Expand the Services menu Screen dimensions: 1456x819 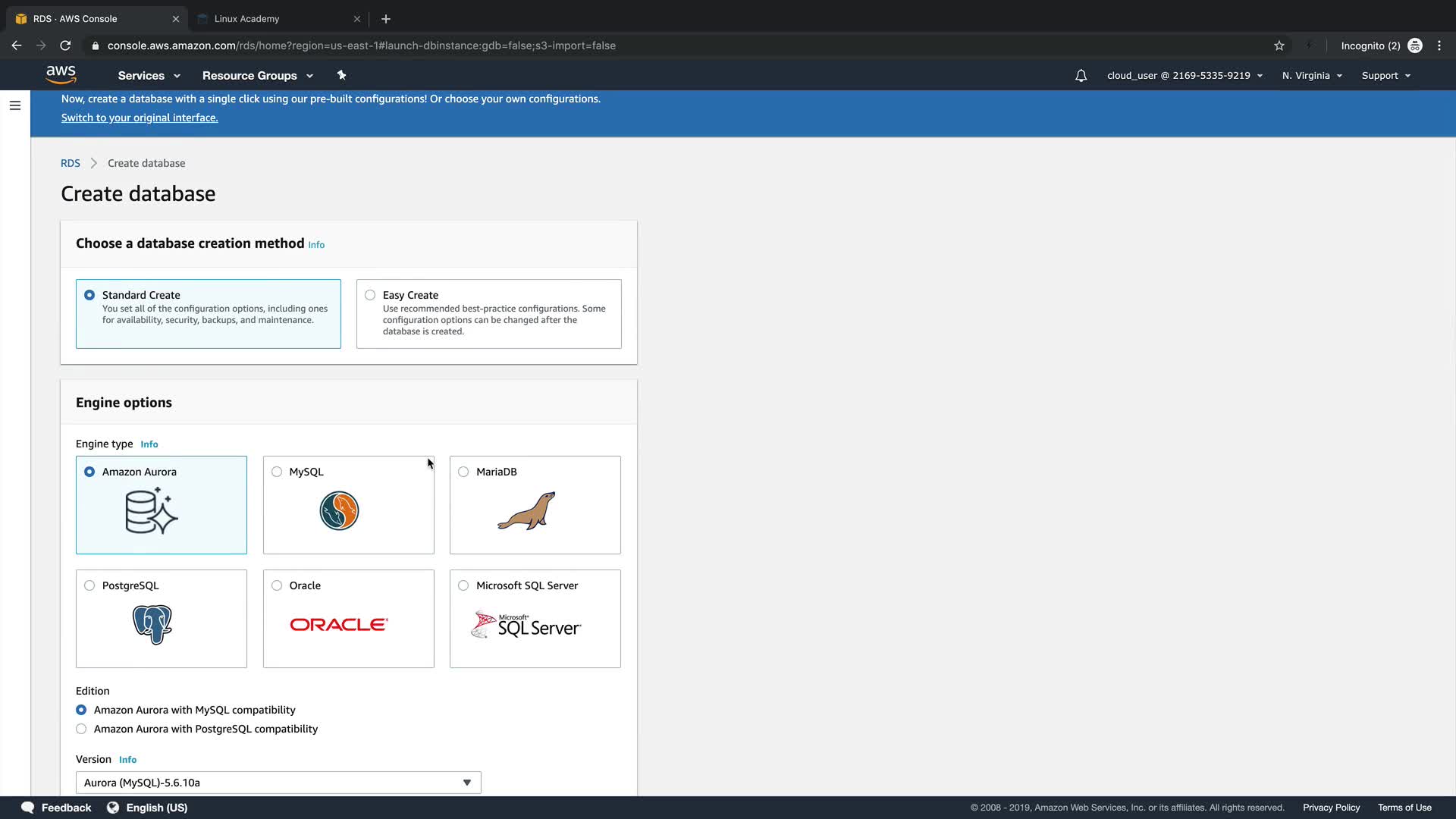click(x=149, y=76)
